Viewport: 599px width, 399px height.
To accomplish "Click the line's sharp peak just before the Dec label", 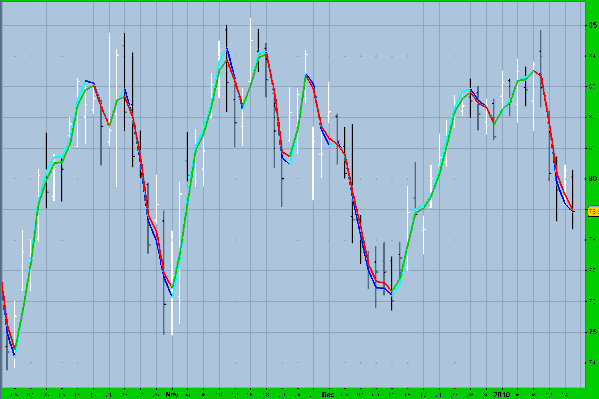I will [306, 75].
